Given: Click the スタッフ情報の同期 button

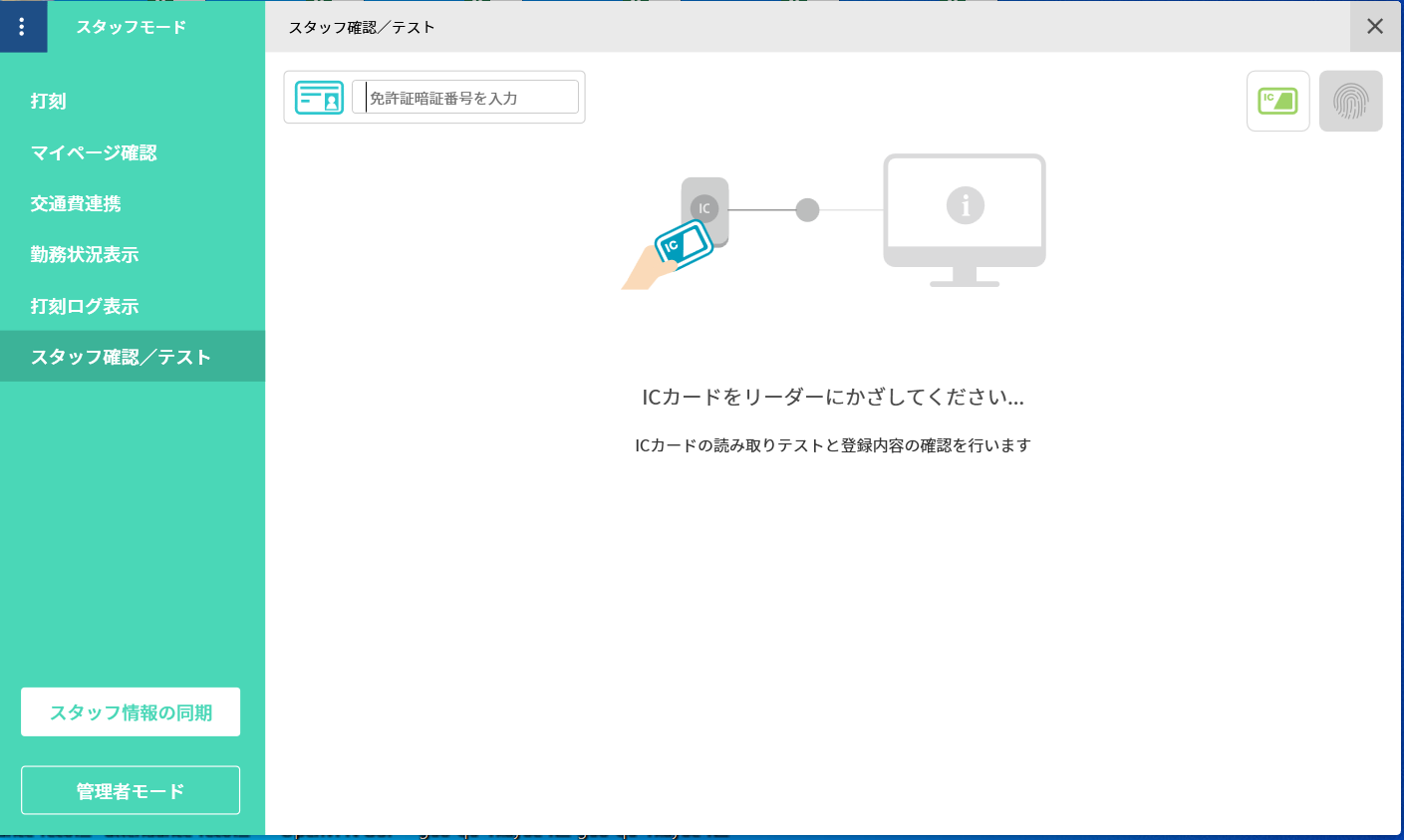Looking at the screenshot, I should coord(131,712).
